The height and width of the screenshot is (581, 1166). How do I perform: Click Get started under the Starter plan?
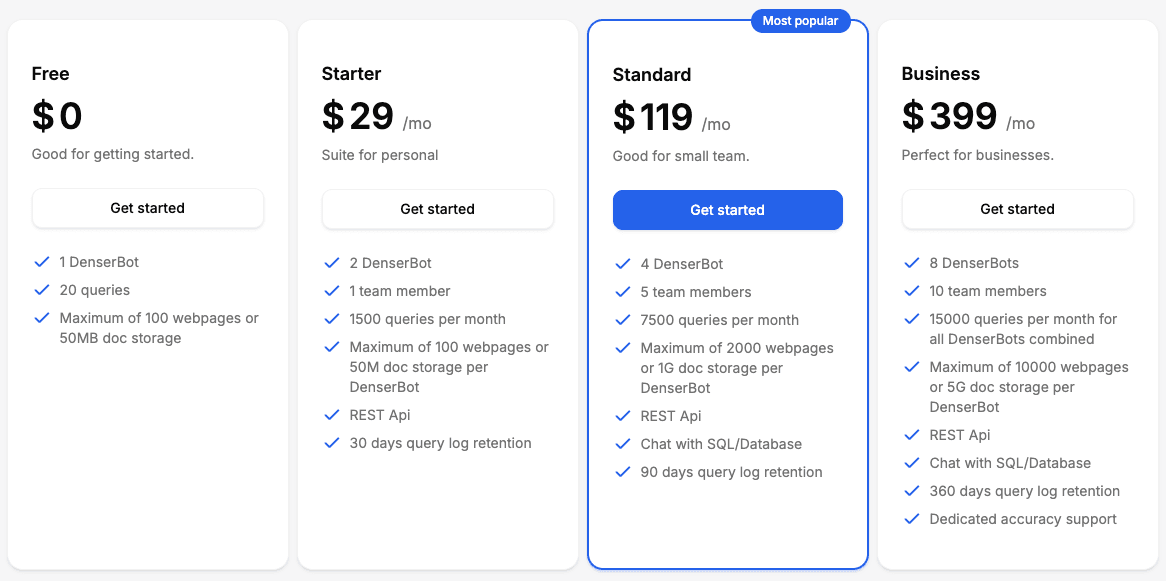[x=437, y=209]
